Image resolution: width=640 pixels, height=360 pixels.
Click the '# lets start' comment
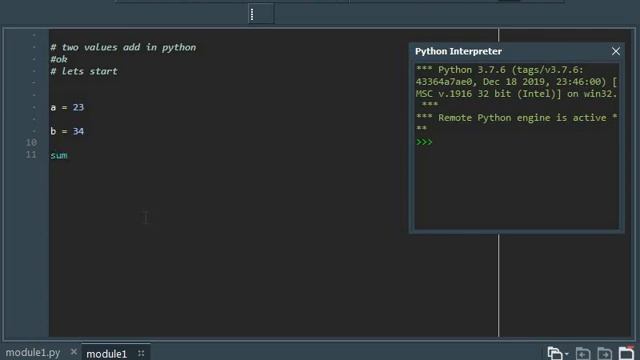[x=84, y=71]
